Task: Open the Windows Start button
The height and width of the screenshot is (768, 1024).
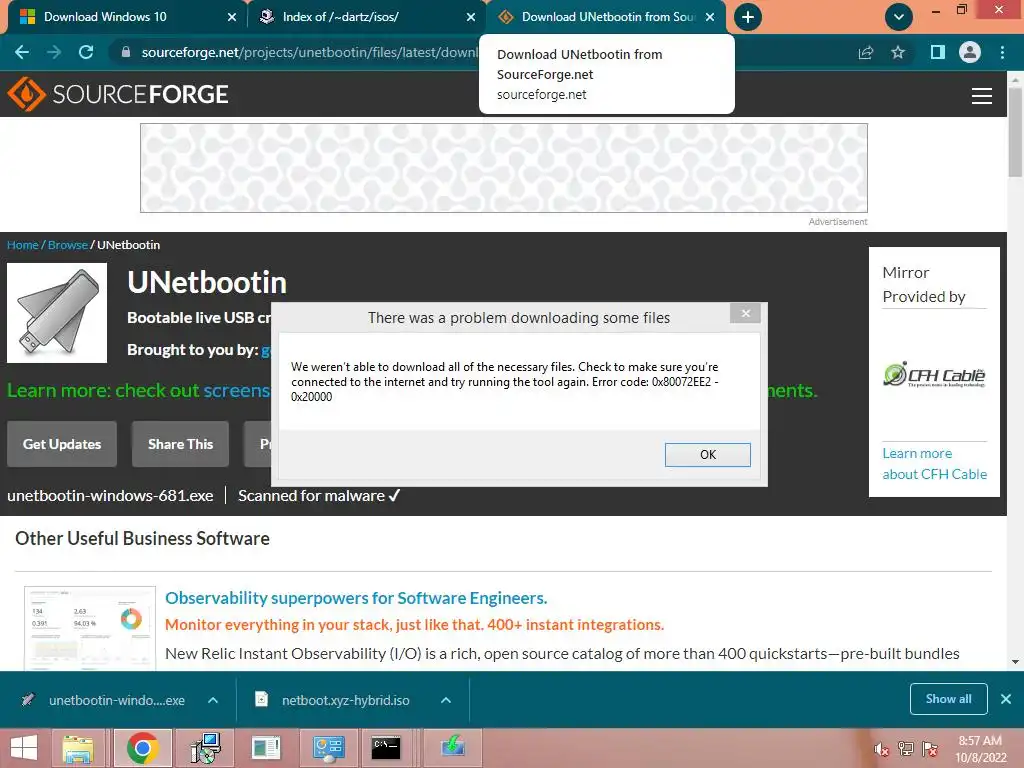Action: (x=24, y=748)
